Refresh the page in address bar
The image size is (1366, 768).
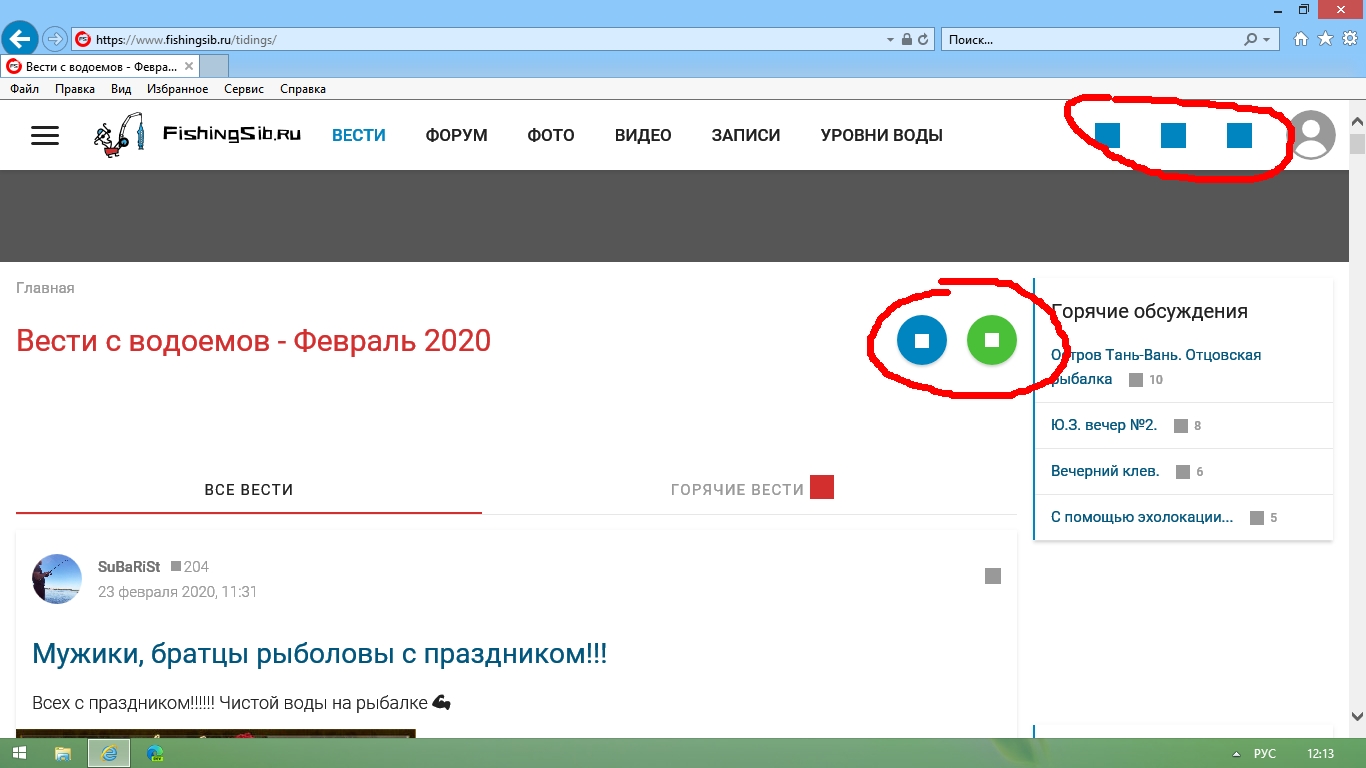tap(923, 40)
